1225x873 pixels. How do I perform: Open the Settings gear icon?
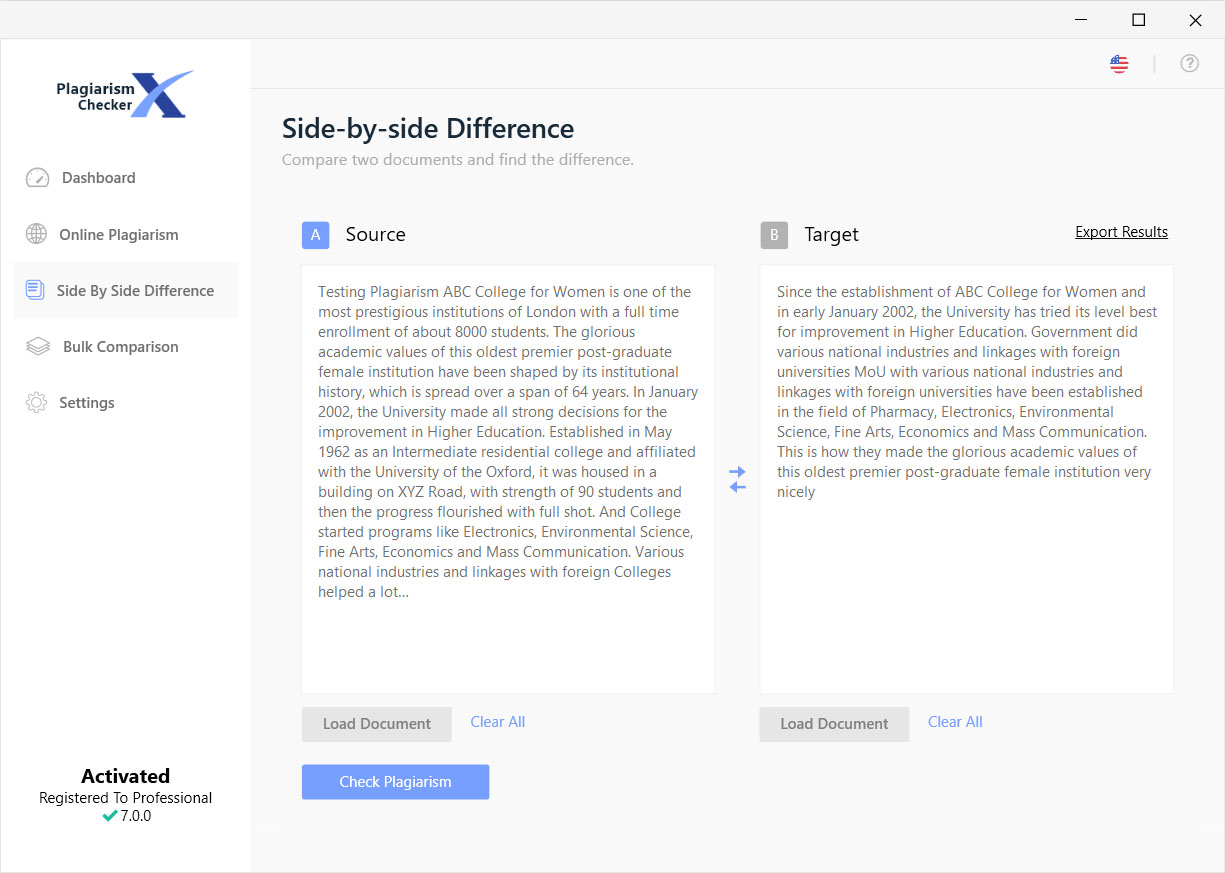coord(86,402)
